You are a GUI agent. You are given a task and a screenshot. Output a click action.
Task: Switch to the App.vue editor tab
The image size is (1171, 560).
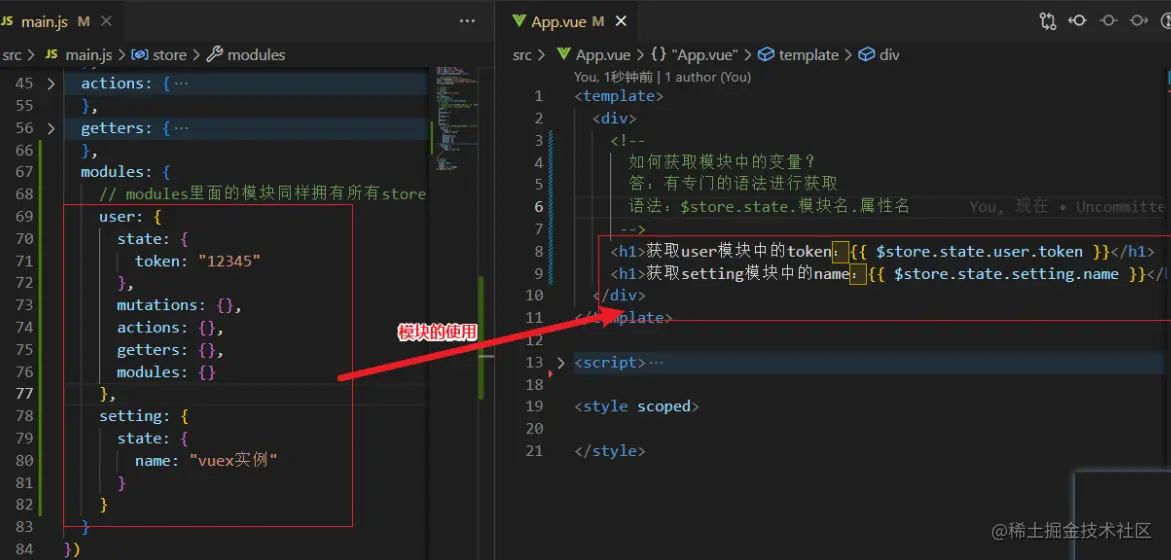[x=557, y=22]
